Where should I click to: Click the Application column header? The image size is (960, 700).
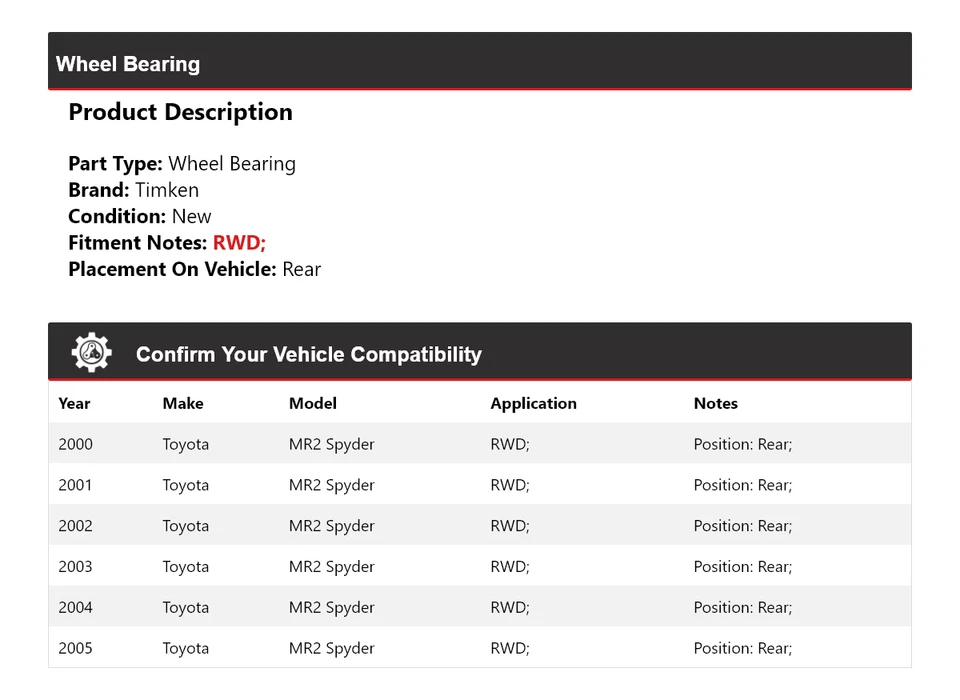(533, 404)
